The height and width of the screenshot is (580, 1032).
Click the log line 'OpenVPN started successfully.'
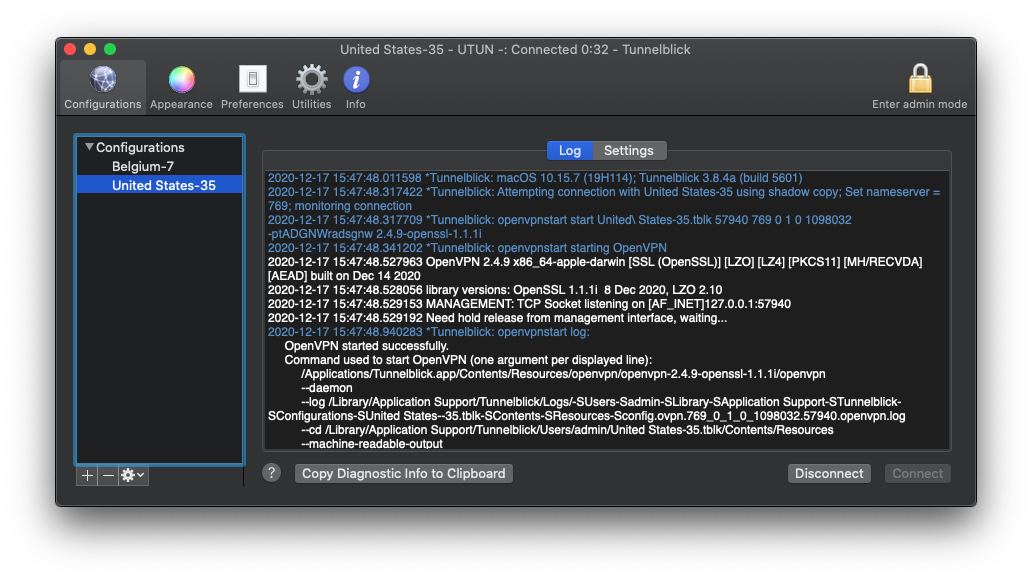tap(367, 346)
